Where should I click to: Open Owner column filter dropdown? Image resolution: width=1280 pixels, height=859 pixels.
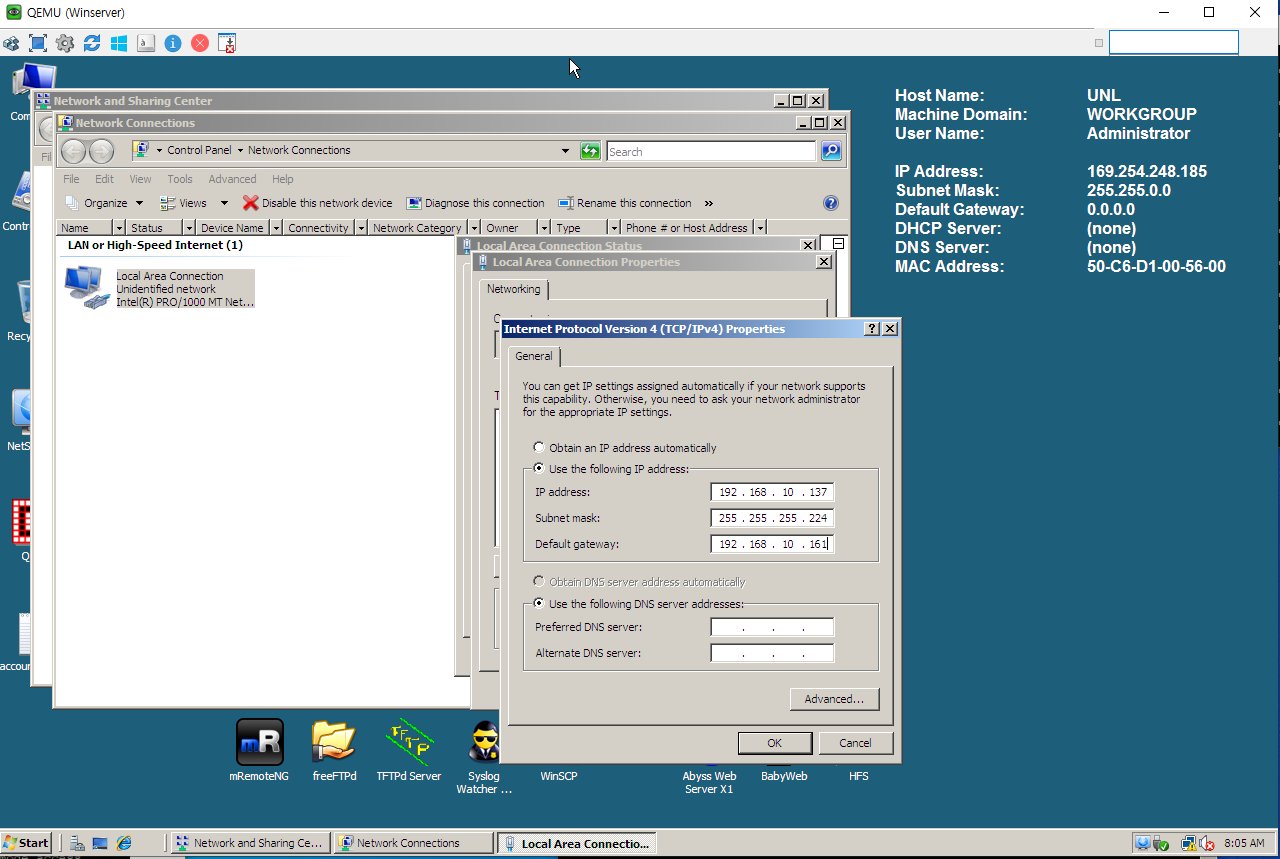pos(544,228)
